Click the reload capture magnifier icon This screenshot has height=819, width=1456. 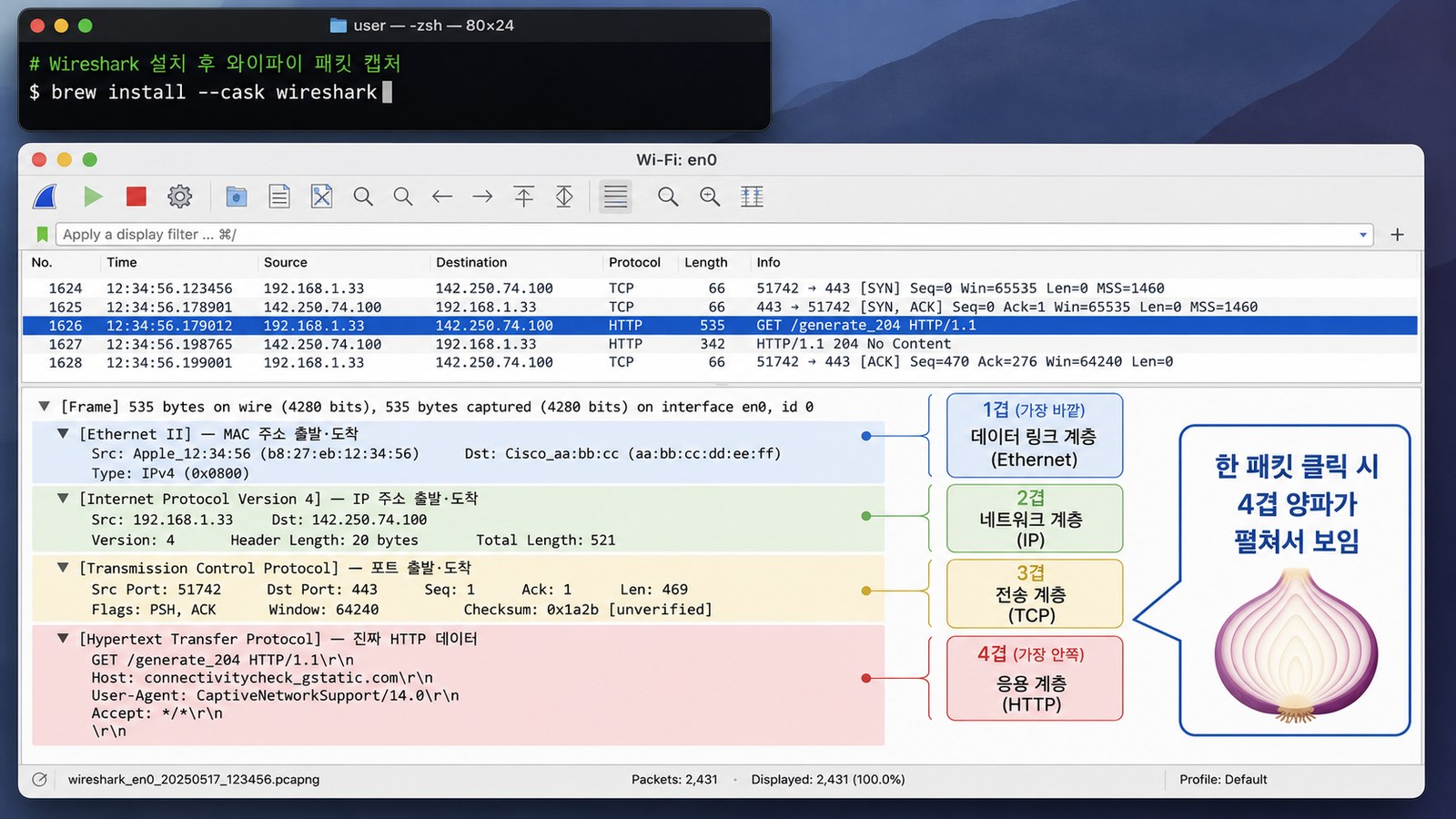363,197
